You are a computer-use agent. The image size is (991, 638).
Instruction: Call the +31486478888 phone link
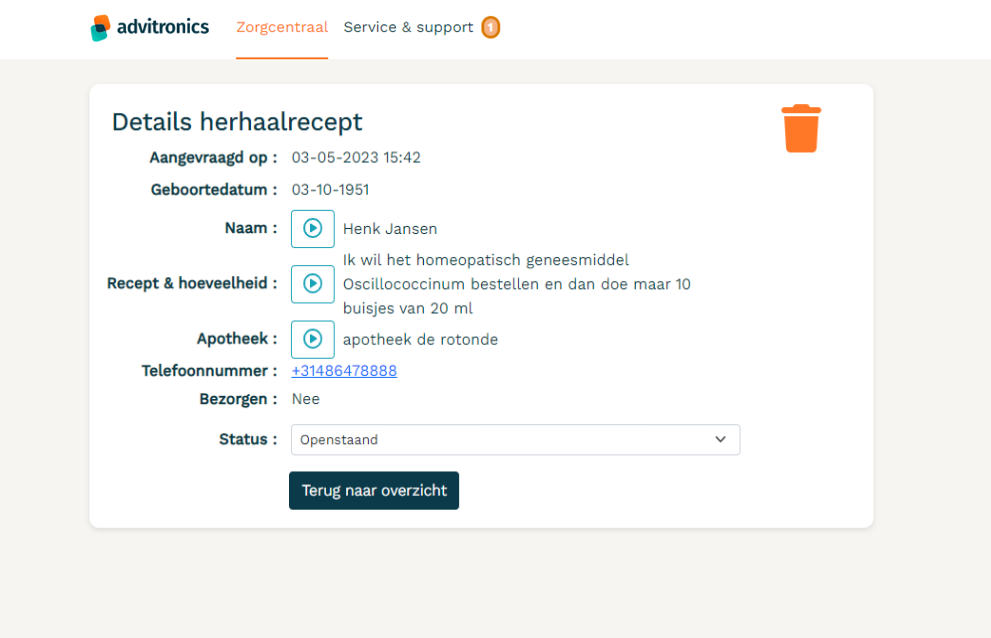(343, 370)
